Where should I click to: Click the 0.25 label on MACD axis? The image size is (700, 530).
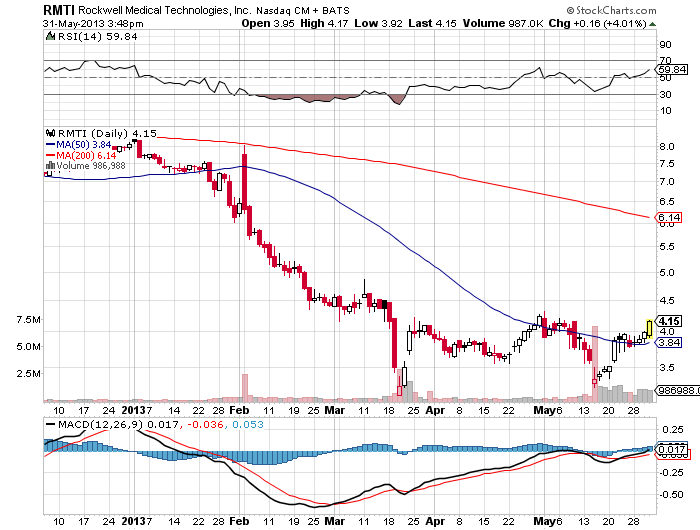coord(673,430)
